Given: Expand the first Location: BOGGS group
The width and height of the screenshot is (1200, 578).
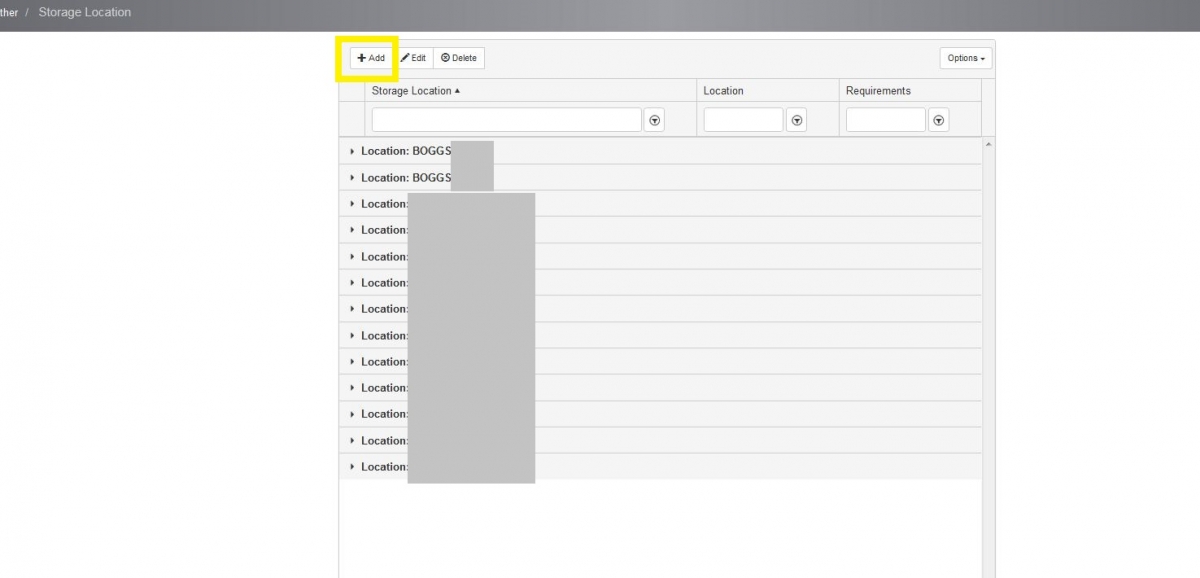Looking at the screenshot, I should [x=352, y=151].
